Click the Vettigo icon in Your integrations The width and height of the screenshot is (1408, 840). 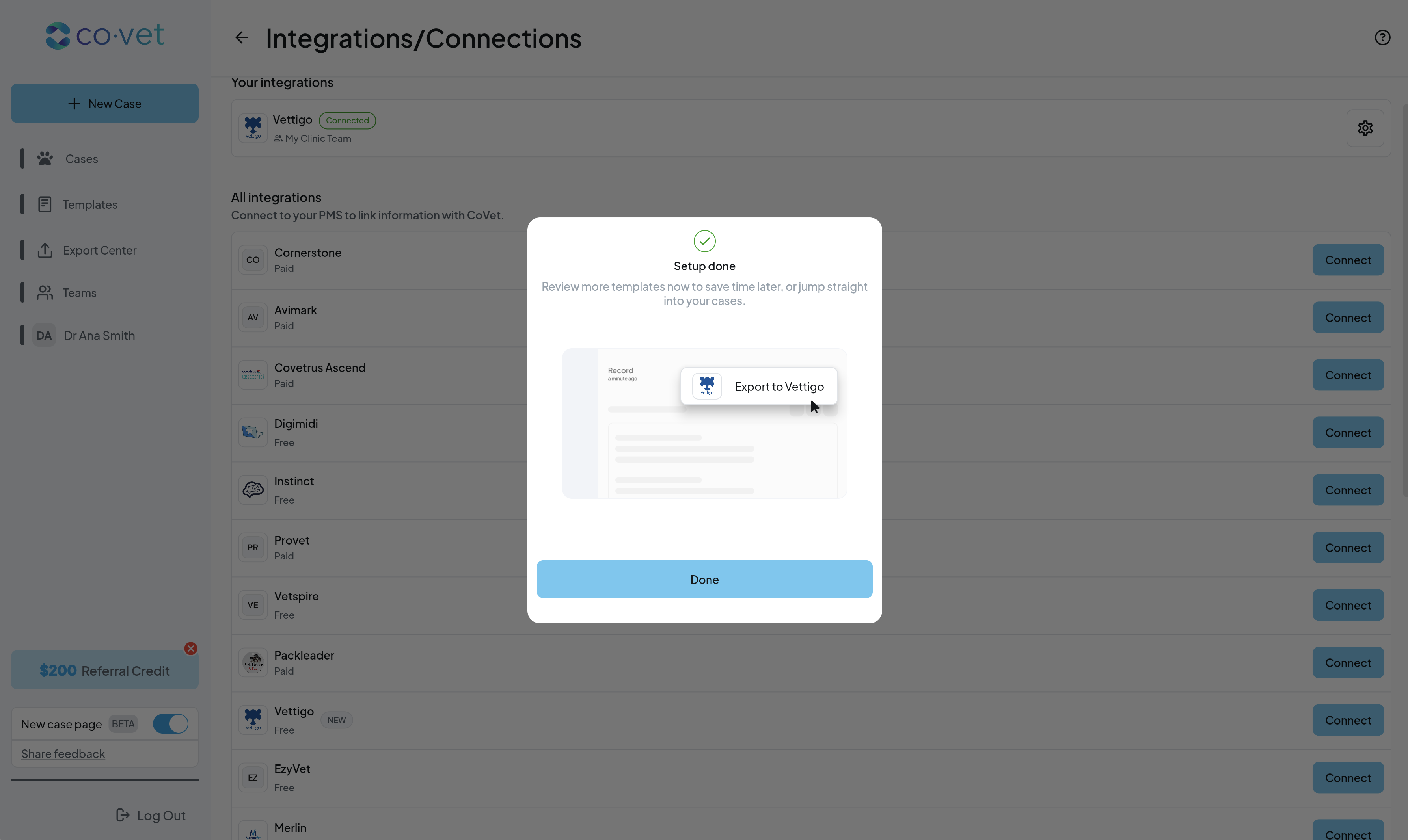(253, 128)
